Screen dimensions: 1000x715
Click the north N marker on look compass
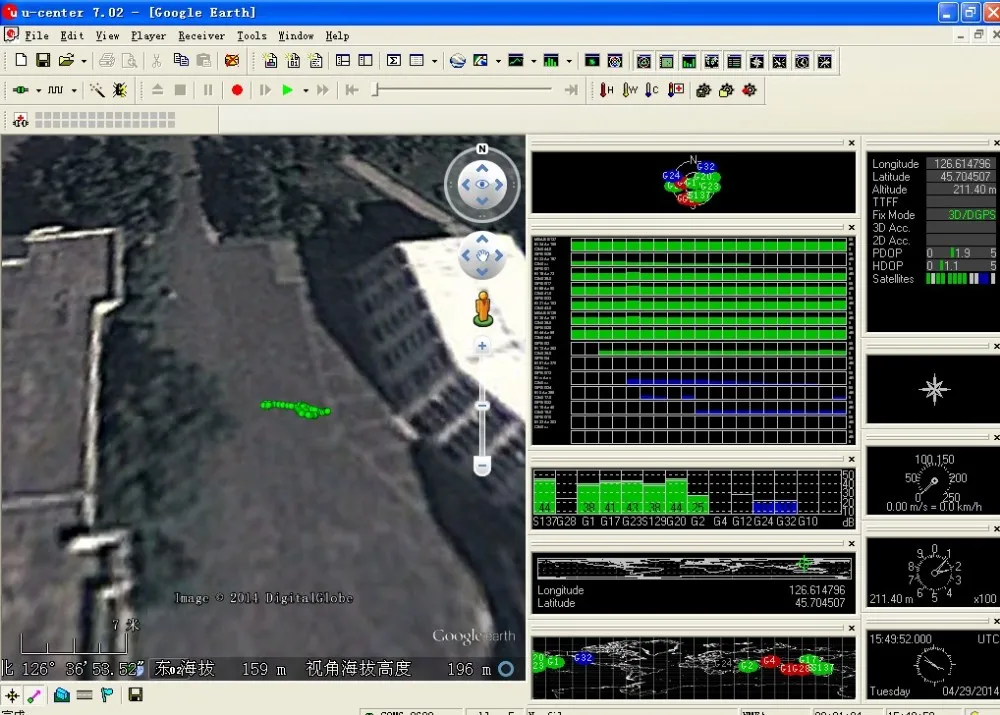(482, 149)
